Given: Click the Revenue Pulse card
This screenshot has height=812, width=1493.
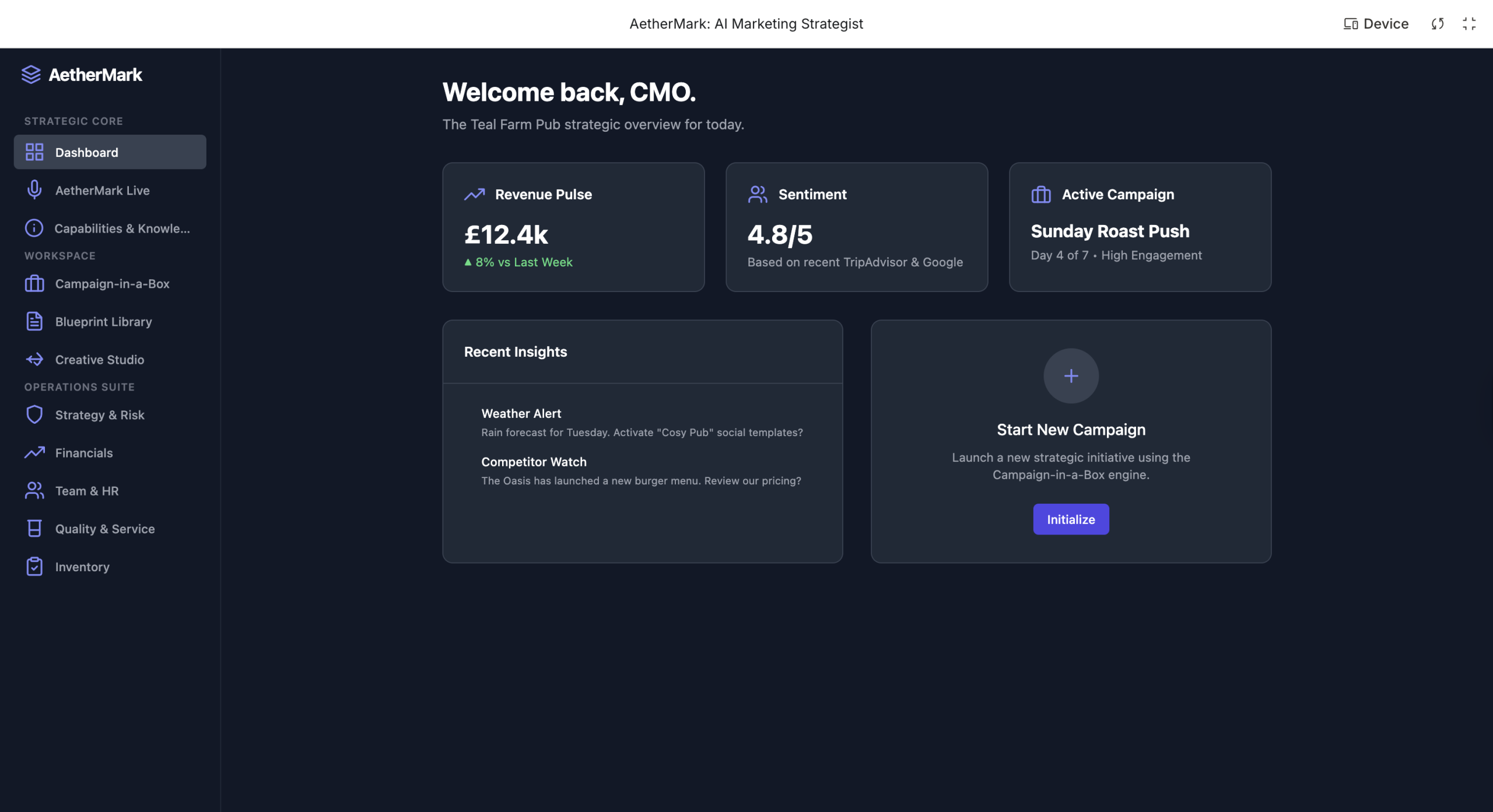Looking at the screenshot, I should [x=573, y=227].
